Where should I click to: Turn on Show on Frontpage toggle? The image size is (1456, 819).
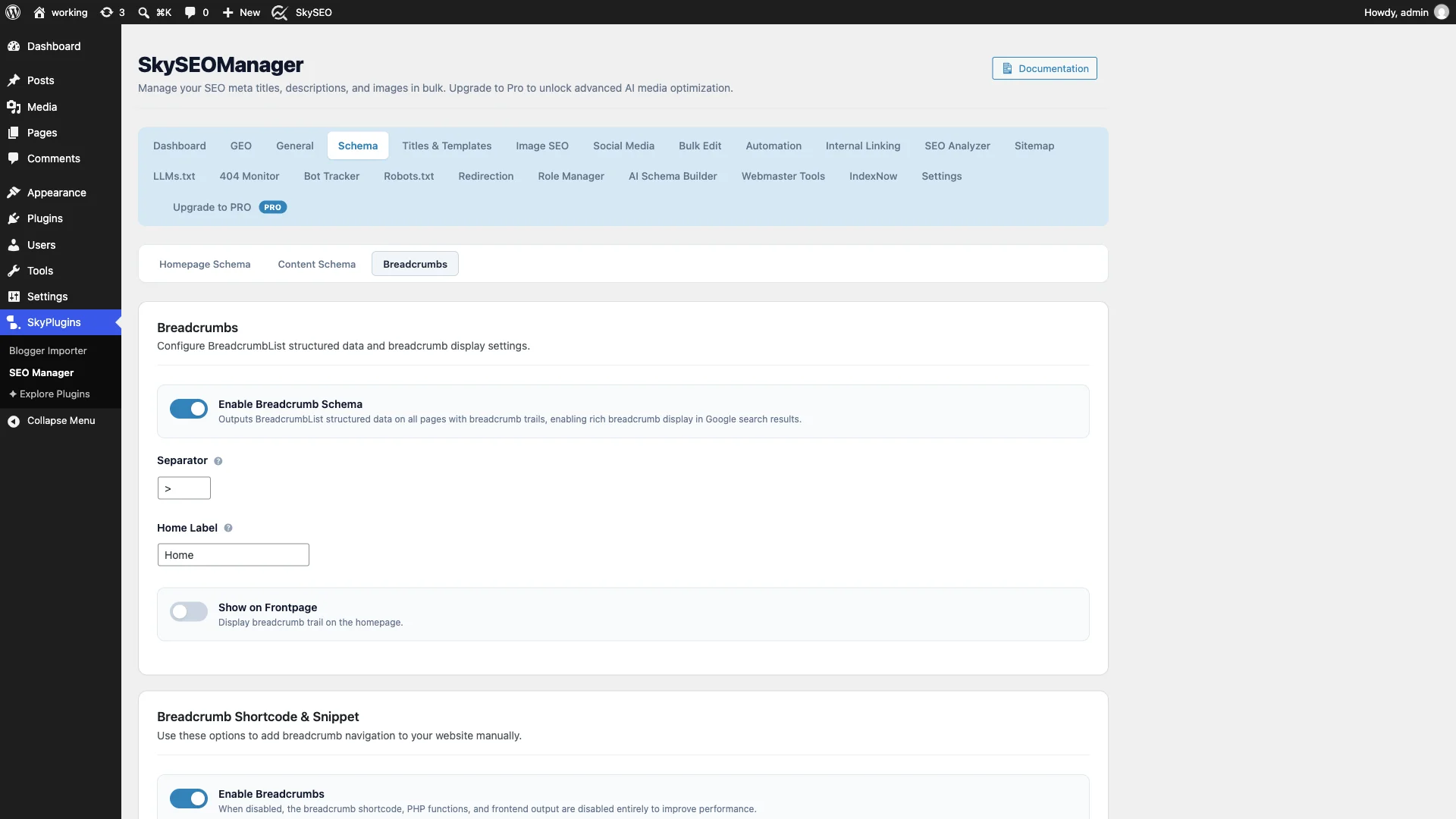click(189, 612)
